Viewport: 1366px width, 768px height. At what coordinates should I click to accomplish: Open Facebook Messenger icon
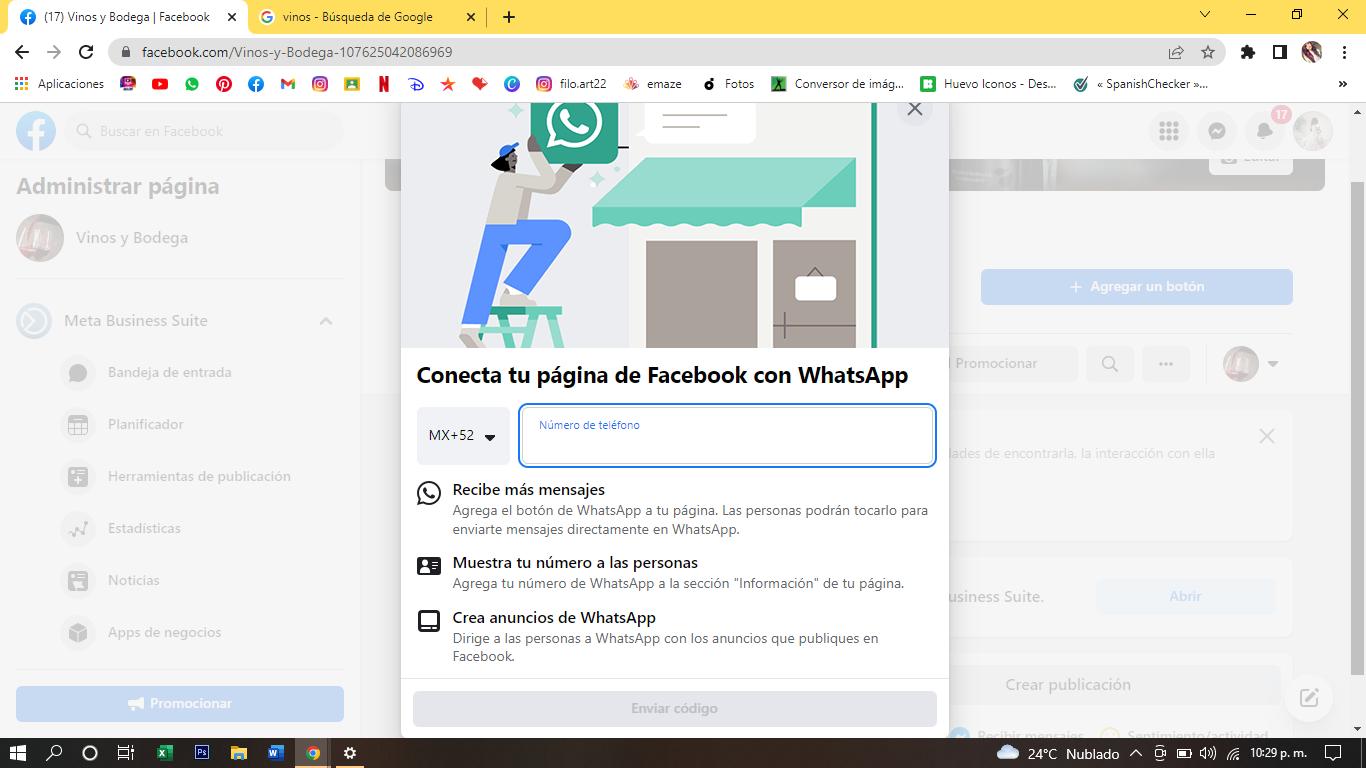[x=1216, y=131]
